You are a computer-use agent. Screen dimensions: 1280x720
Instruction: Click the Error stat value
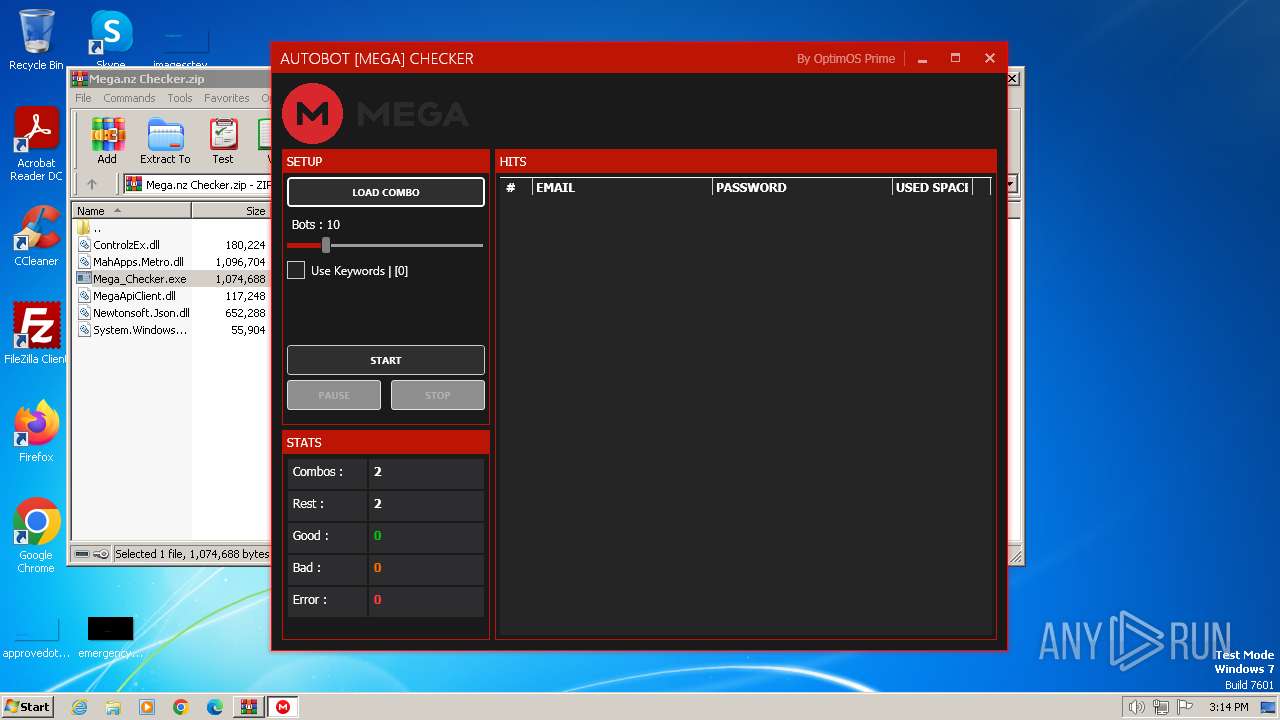[x=378, y=600]
